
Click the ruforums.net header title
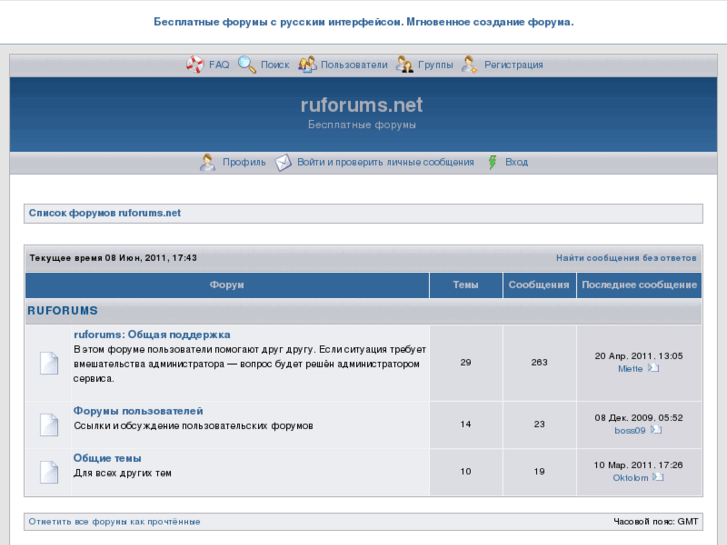coord(362,105)
